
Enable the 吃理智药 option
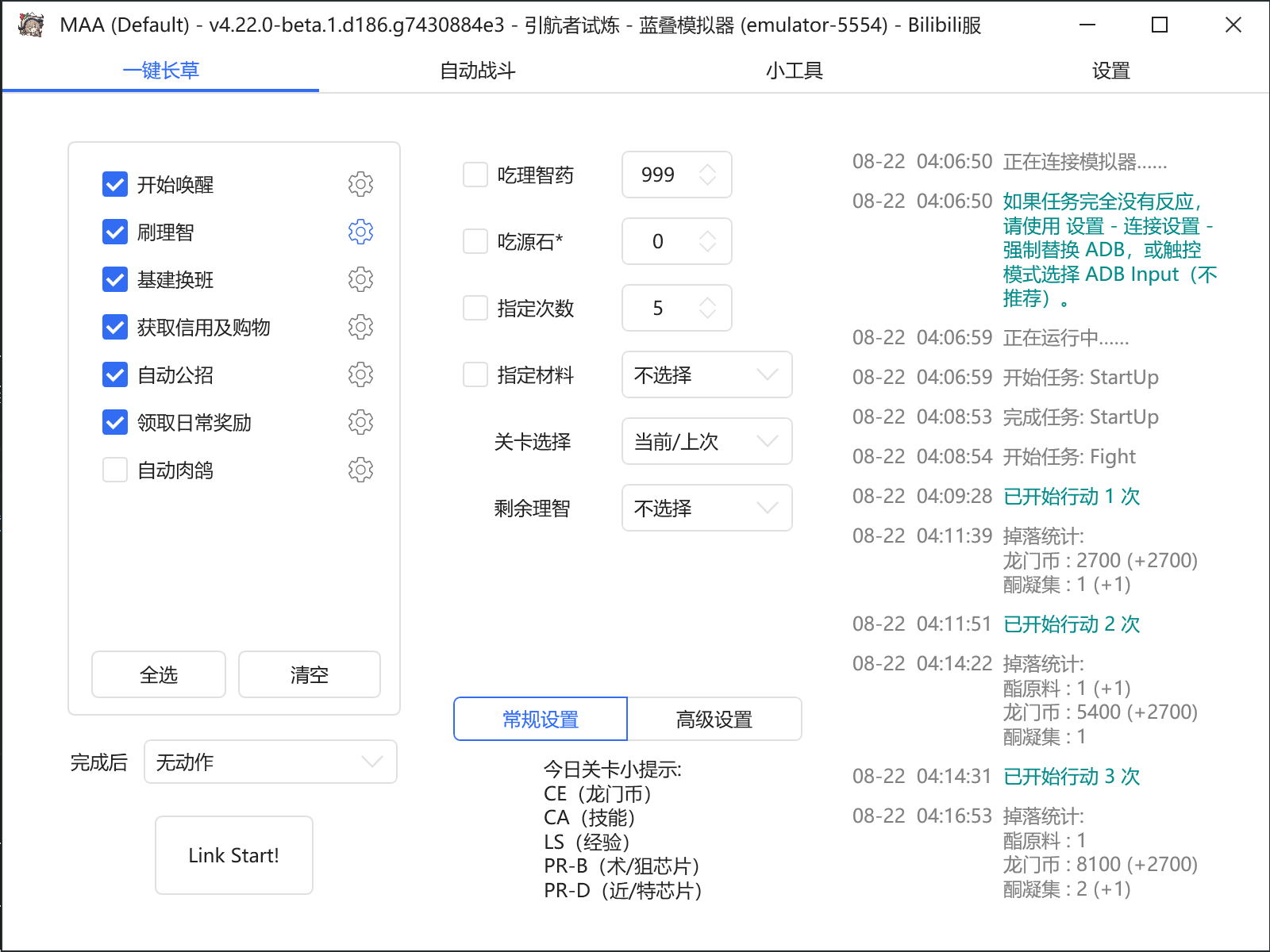(474, 174)
